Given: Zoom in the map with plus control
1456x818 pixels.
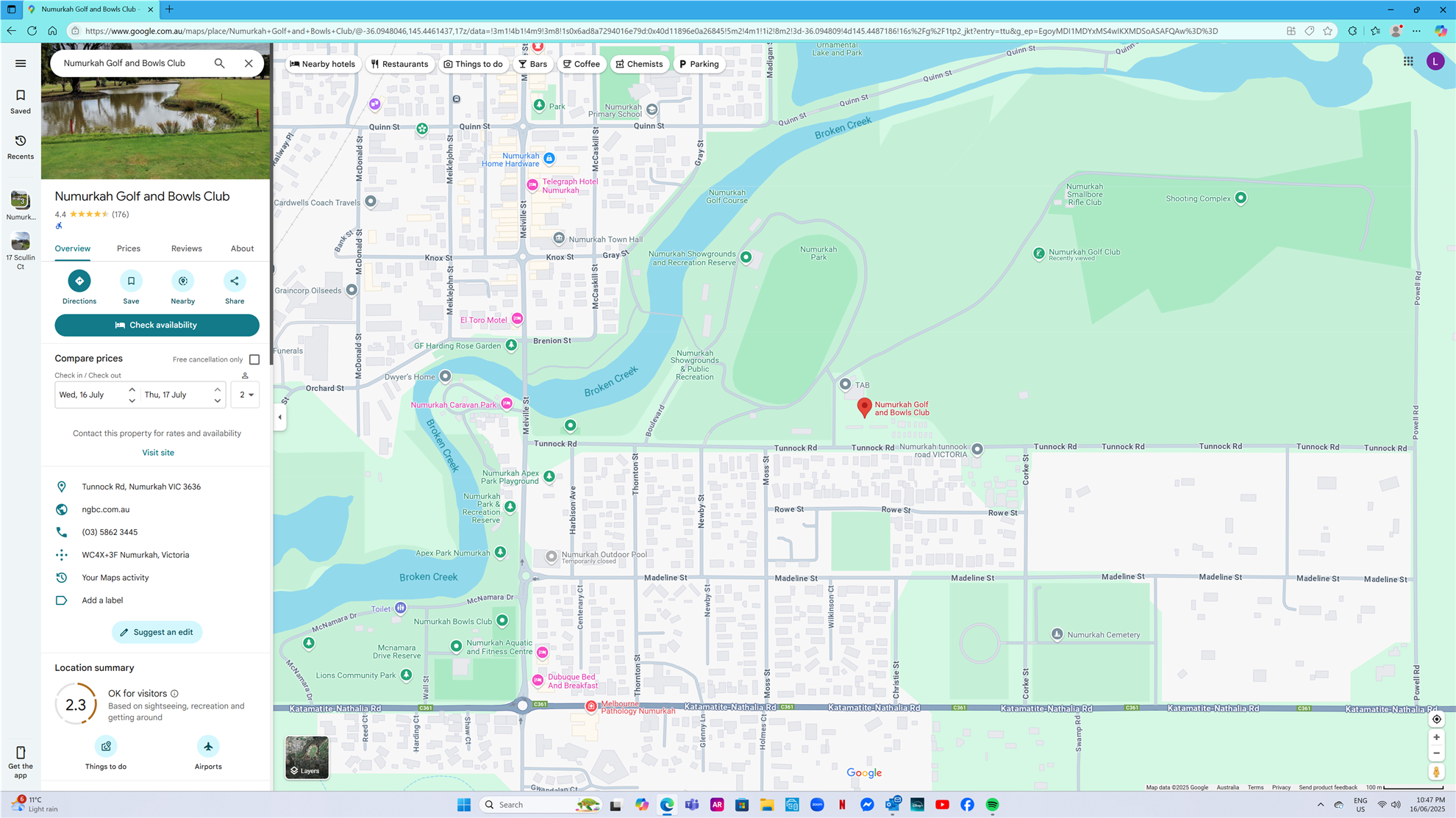Looking at the screenshot, I should [x=1436, y=737].
